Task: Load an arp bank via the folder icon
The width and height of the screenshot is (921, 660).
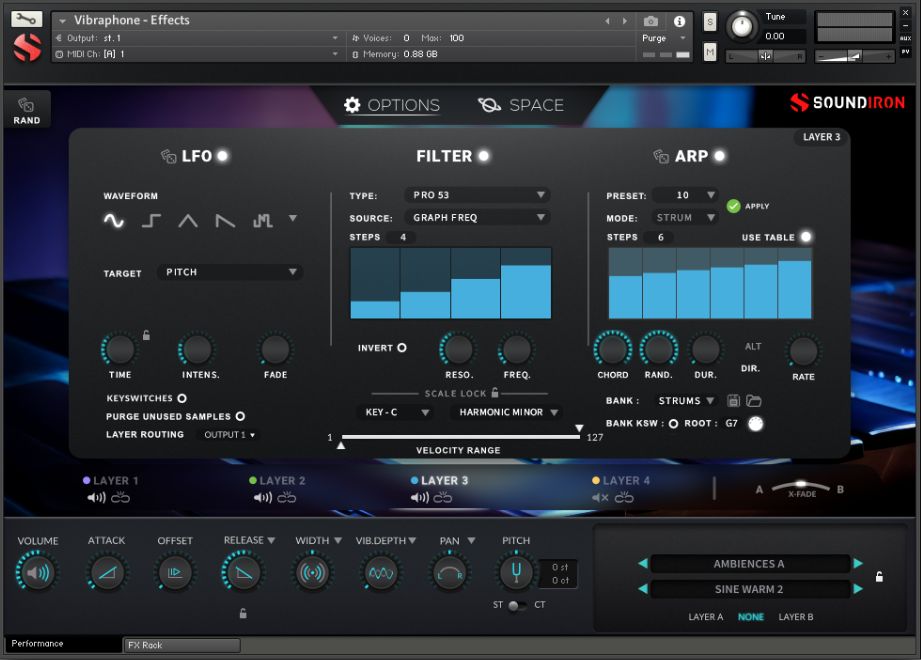Action: click(753, 400)
